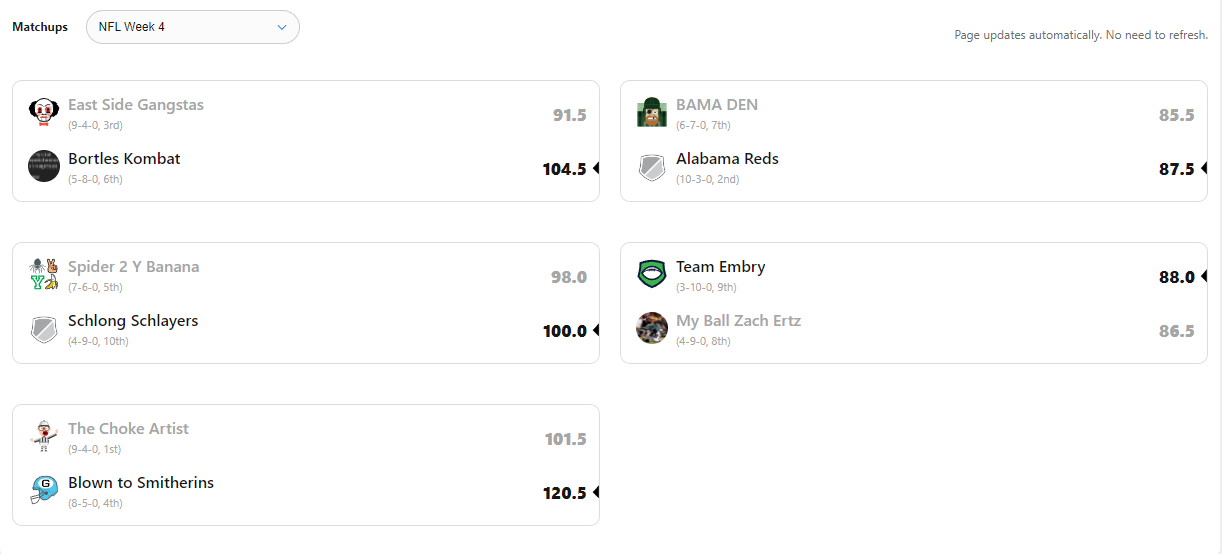Click Bortles Kombat dark round avatar
Screen dimensions: 1222x554
[x=44, y=166]
